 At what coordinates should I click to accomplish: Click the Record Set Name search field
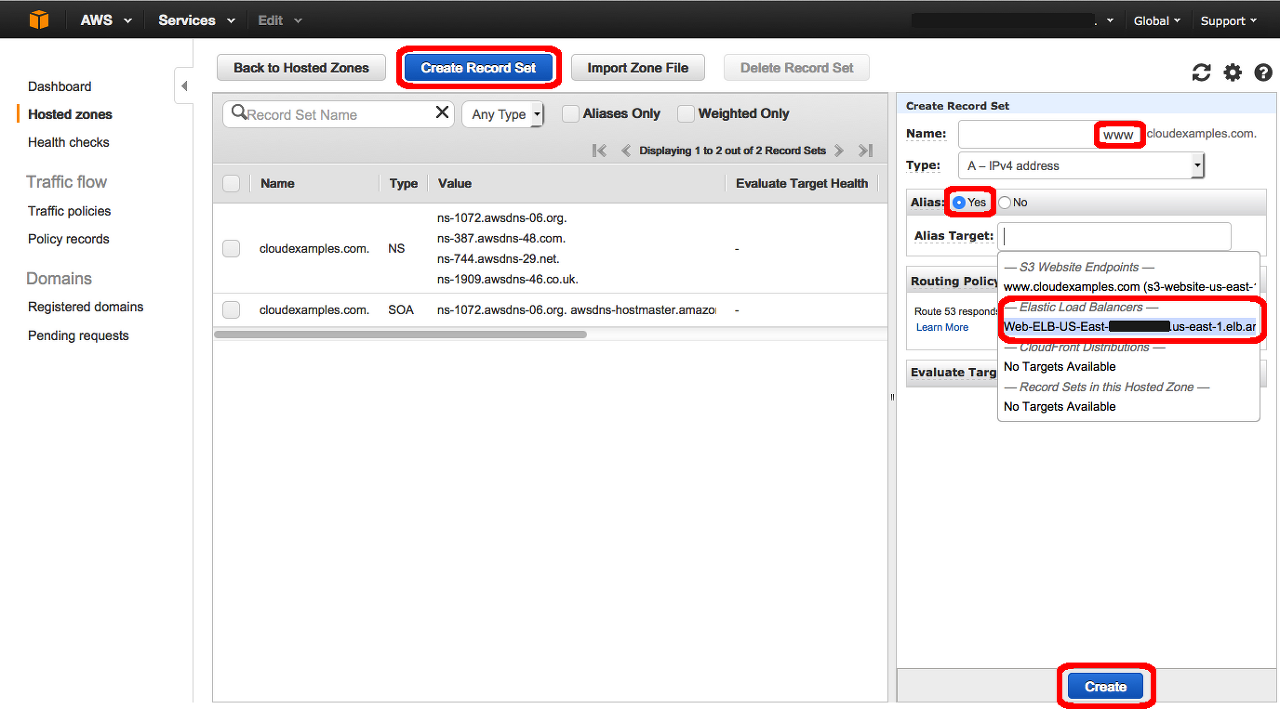coord(338,114)
